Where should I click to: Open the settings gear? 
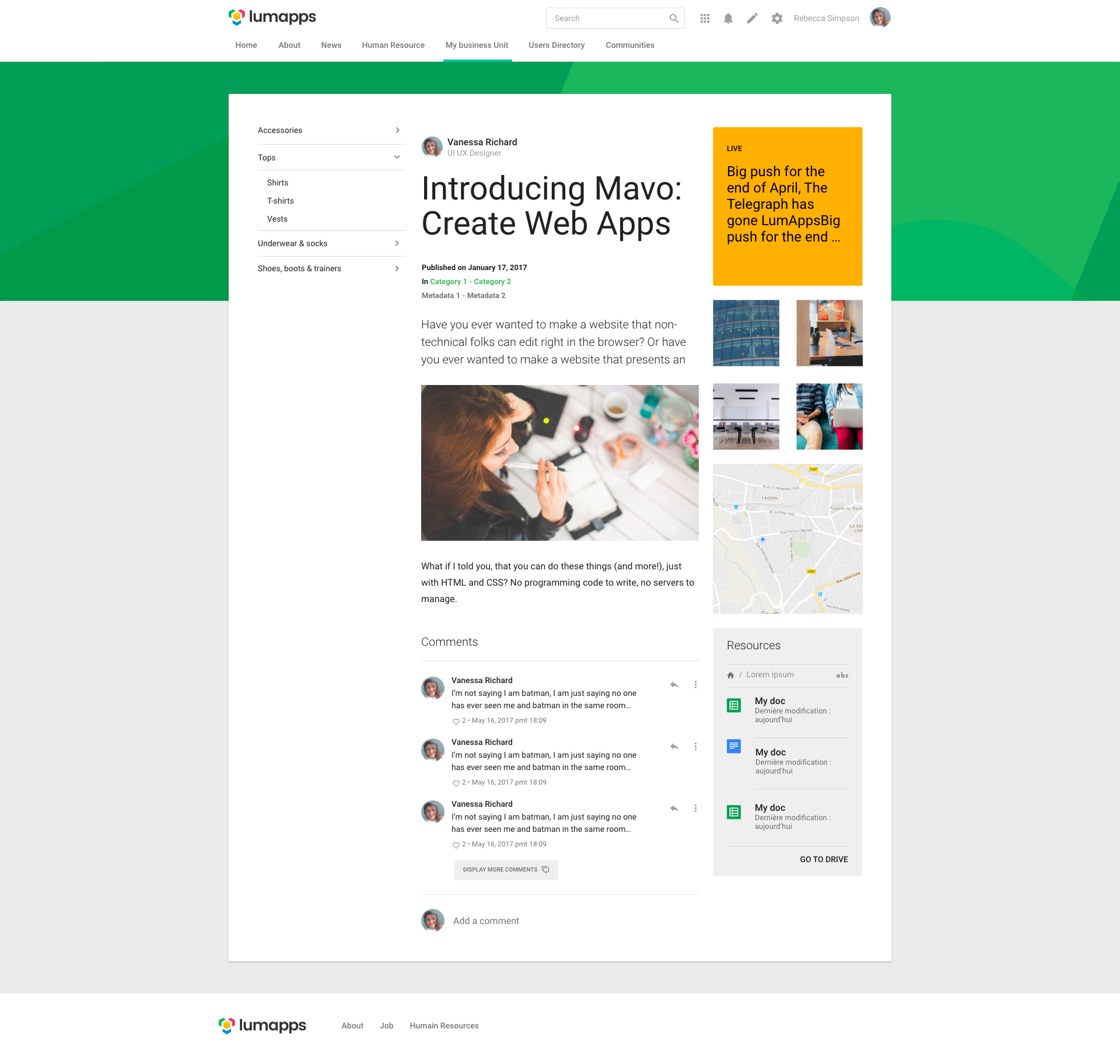[776, 18]
